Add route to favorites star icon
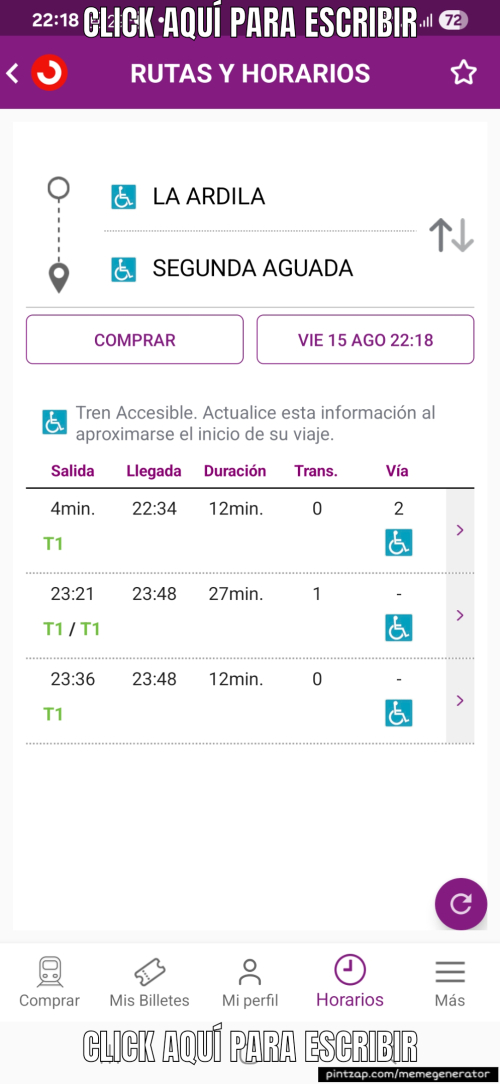This screenshot has width=500, height=1084. pyautogui.click(x=463, y=73)
